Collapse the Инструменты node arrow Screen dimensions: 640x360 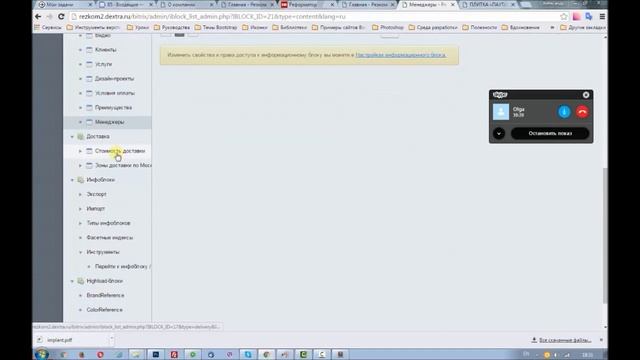80,252
